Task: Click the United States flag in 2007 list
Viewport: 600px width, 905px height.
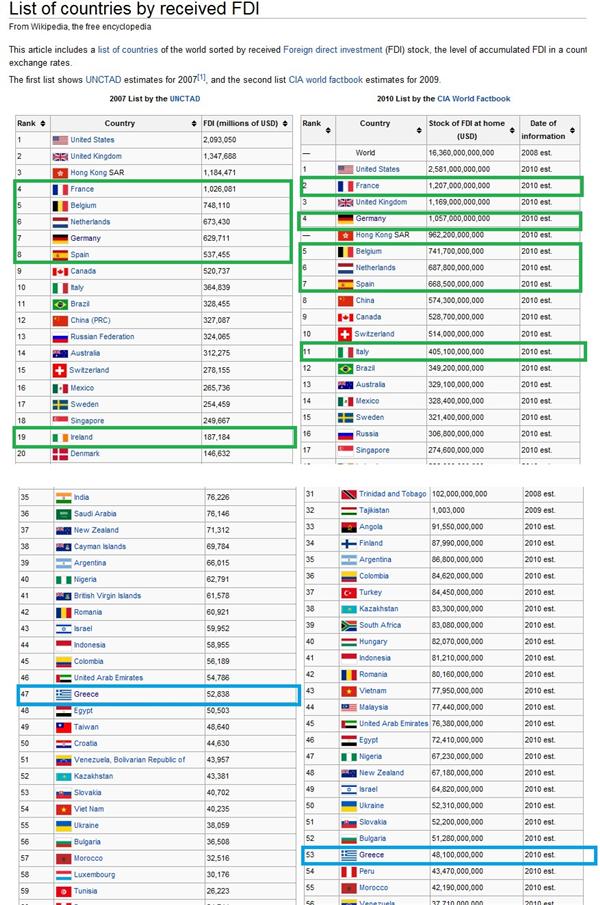Action: 60,140
